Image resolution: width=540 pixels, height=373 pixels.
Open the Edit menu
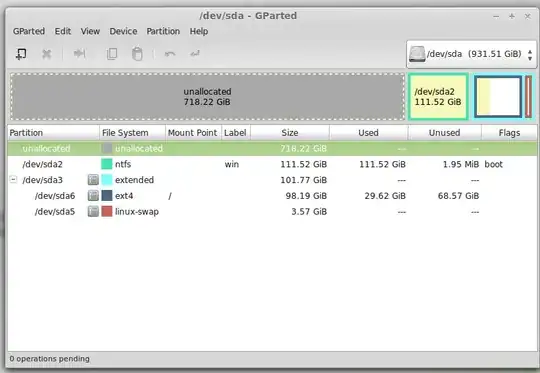(x=63, y=31)
